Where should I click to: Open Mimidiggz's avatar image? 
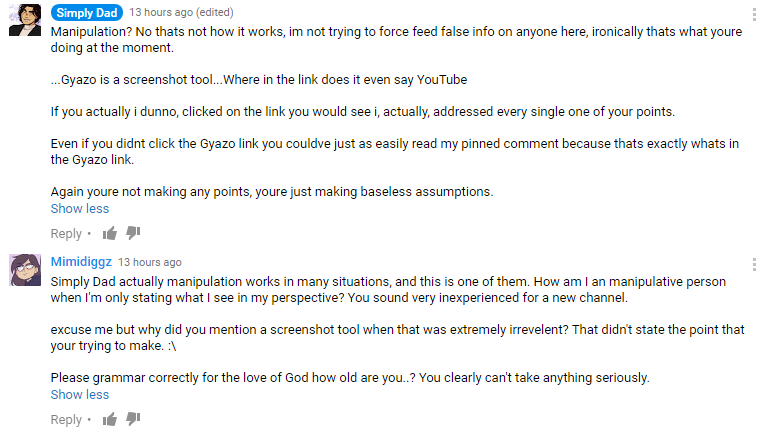[24, 270]
